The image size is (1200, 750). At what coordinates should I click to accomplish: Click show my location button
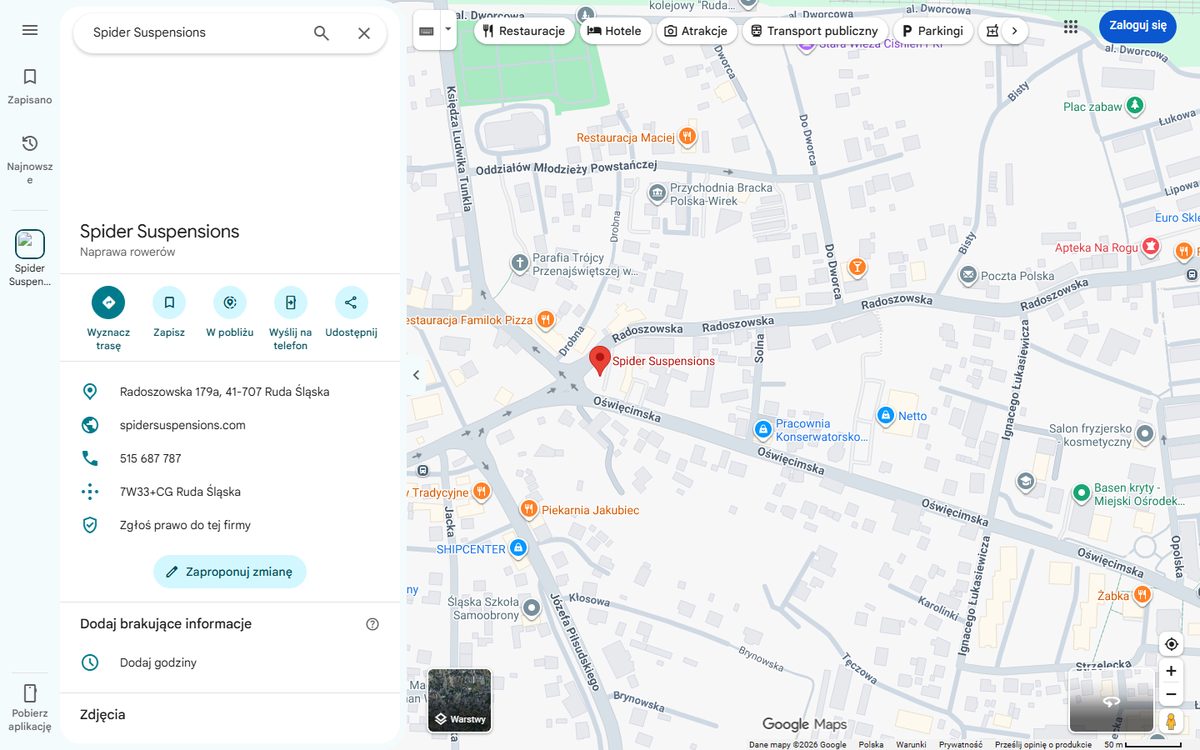(1171, 644)
